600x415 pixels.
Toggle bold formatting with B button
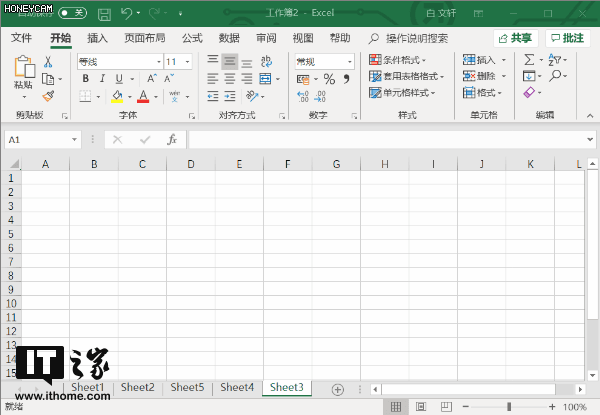coord(86,78)
